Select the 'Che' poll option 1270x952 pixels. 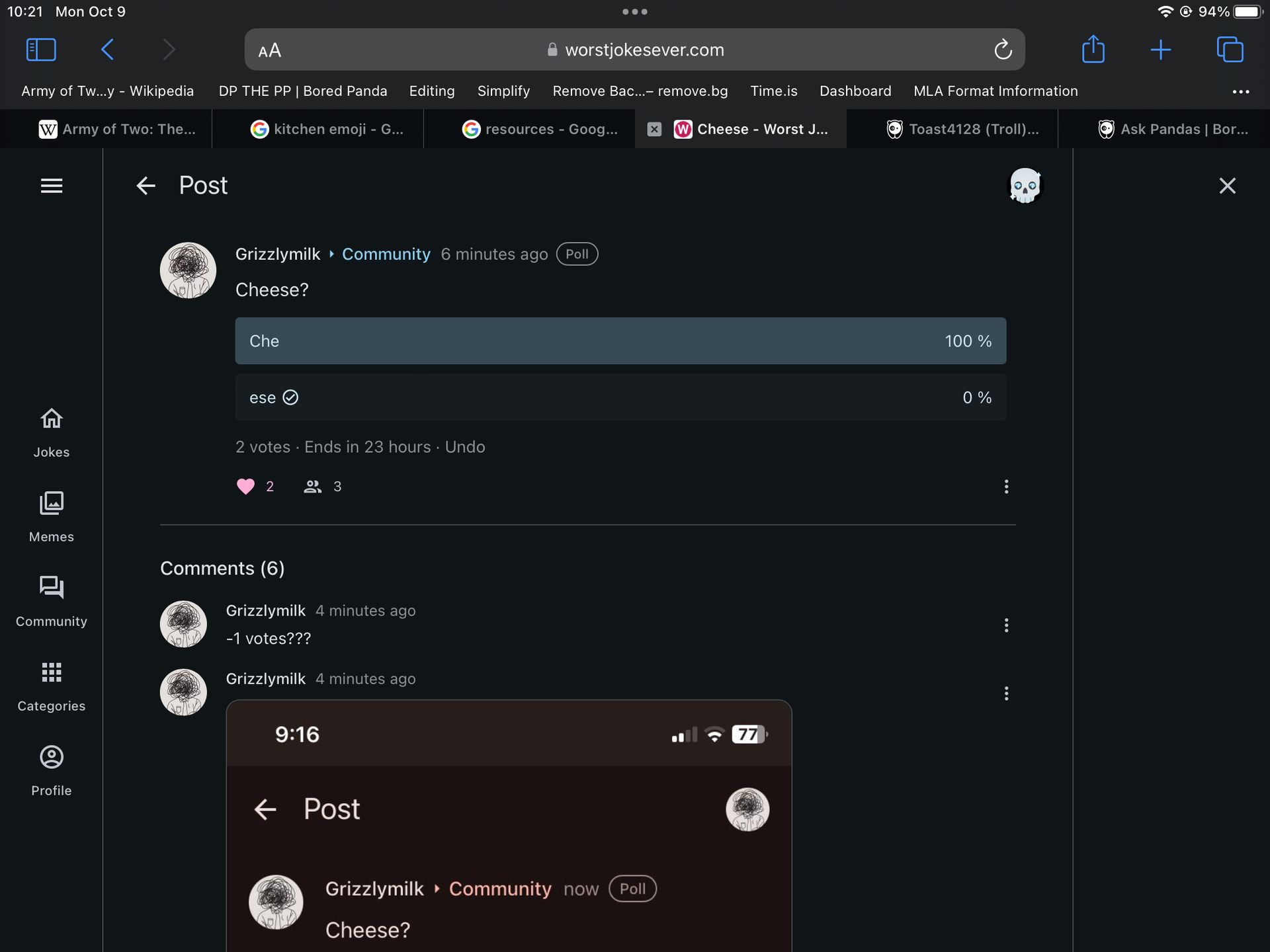coord(620,341)
